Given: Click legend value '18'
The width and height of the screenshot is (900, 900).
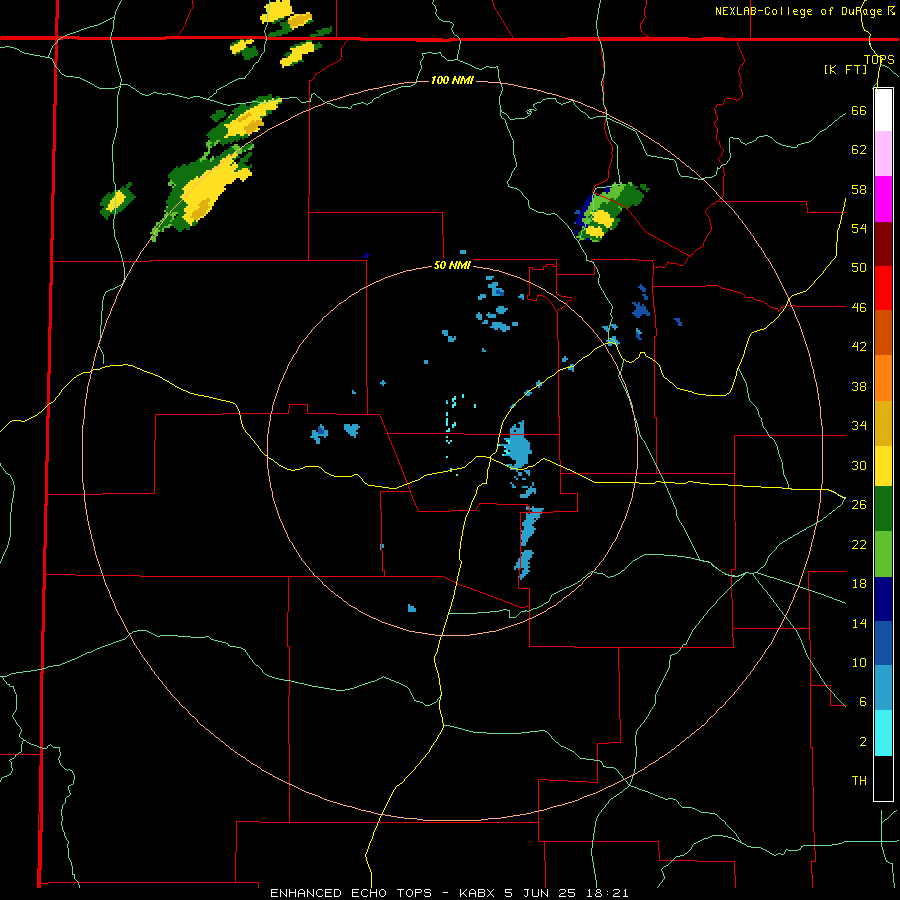Looking at the screenshot, I should pos(859,583).
